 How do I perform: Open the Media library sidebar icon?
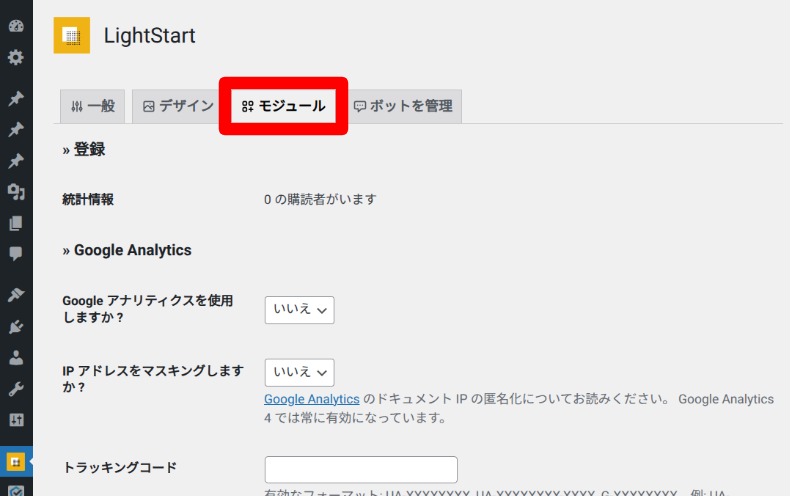(x=16, y=192)
